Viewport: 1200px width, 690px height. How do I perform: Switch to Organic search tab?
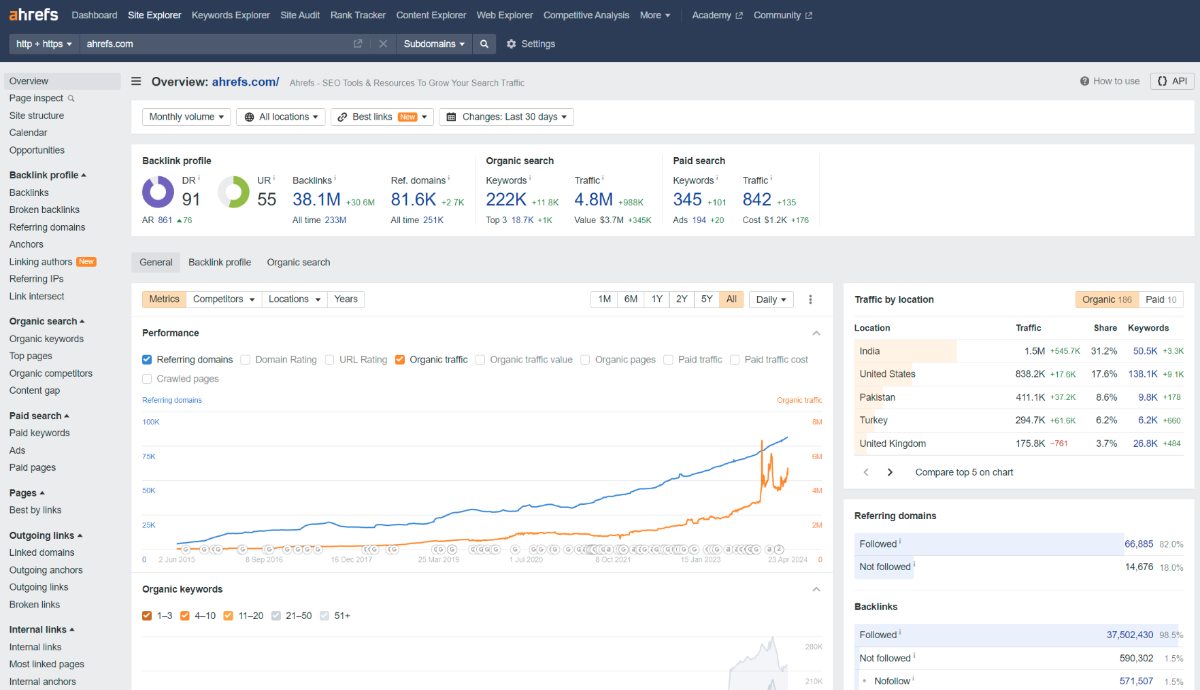(x=298, y=262)
